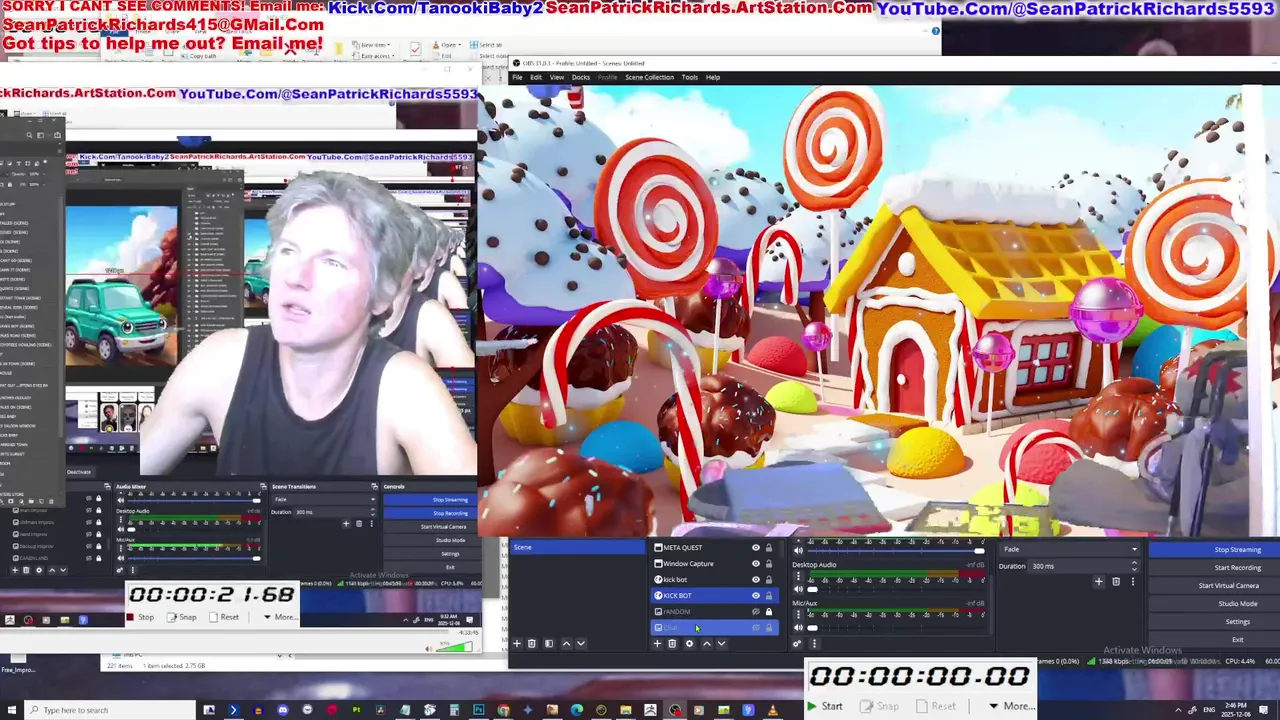Screen dimensions: 1280x720
Task: Open the Scene Collection menu
Action: [649, 77]
